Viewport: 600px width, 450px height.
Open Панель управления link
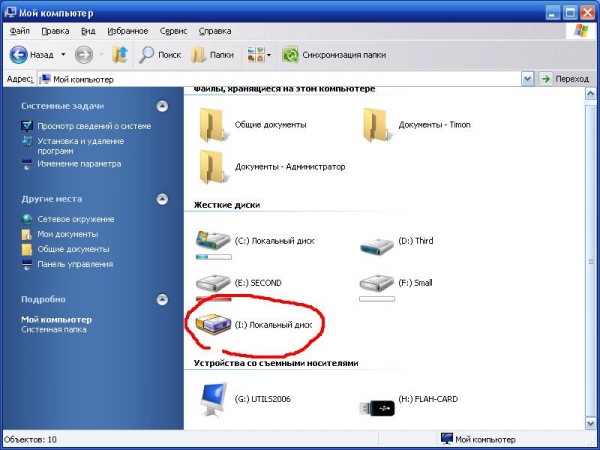(75, 264)
